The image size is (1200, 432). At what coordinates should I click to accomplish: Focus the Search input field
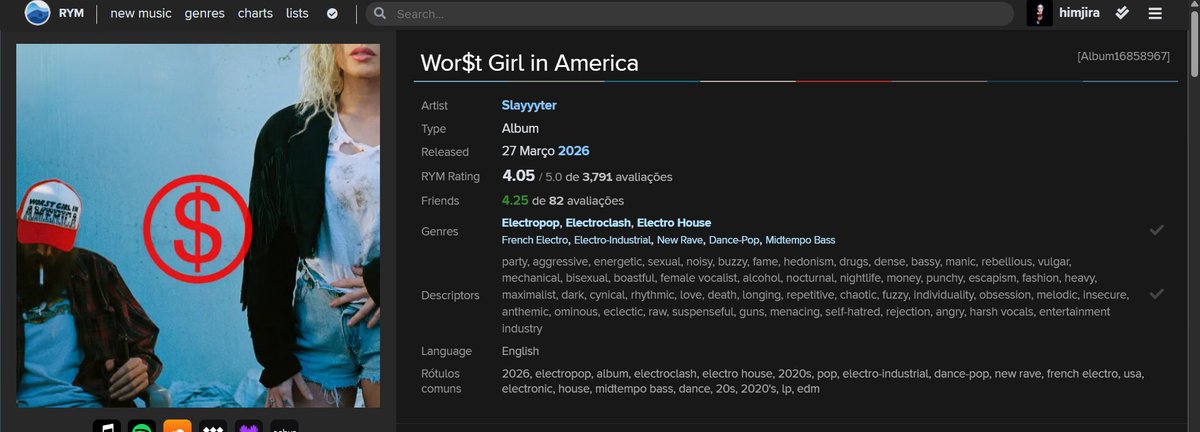(689, 14)
